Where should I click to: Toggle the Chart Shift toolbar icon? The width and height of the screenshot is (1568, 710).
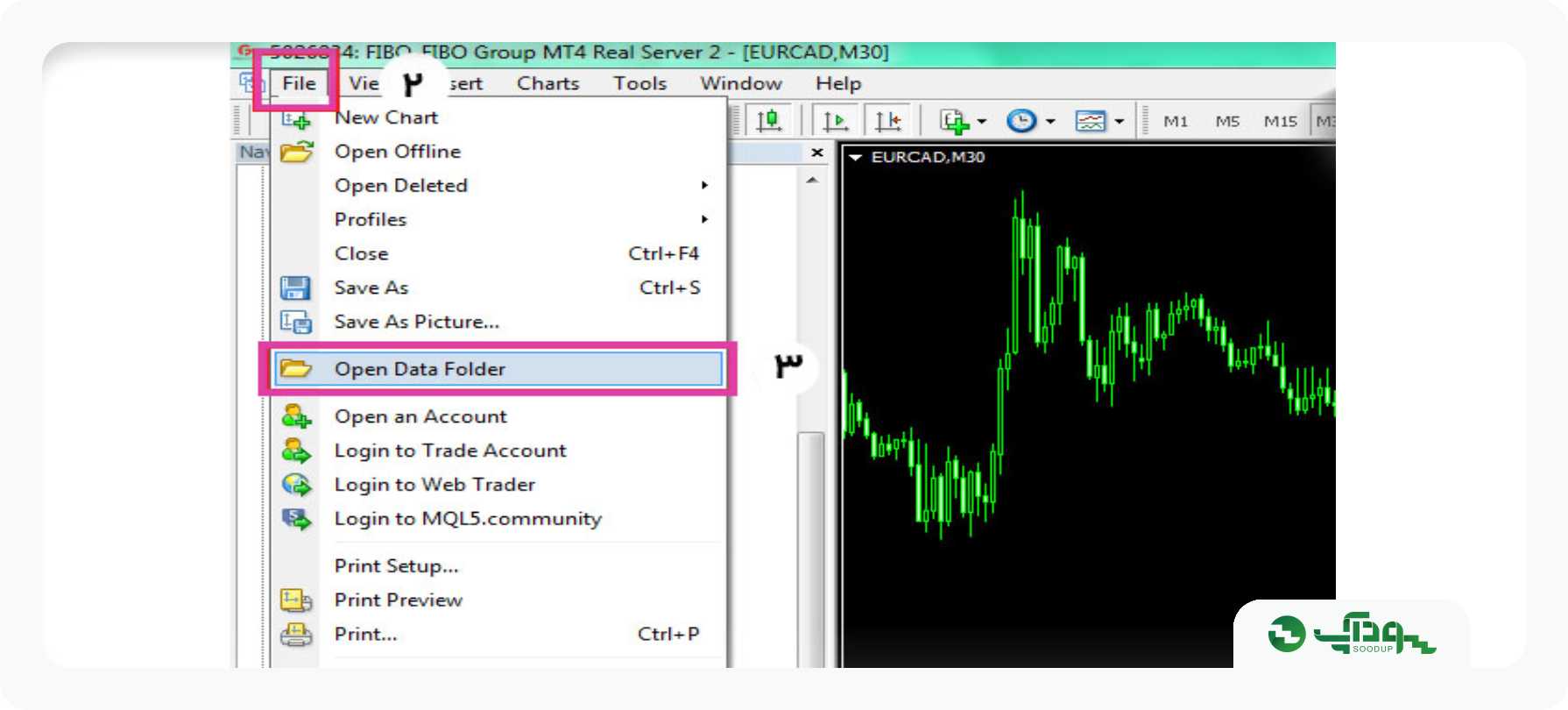[x=886, y=120]
